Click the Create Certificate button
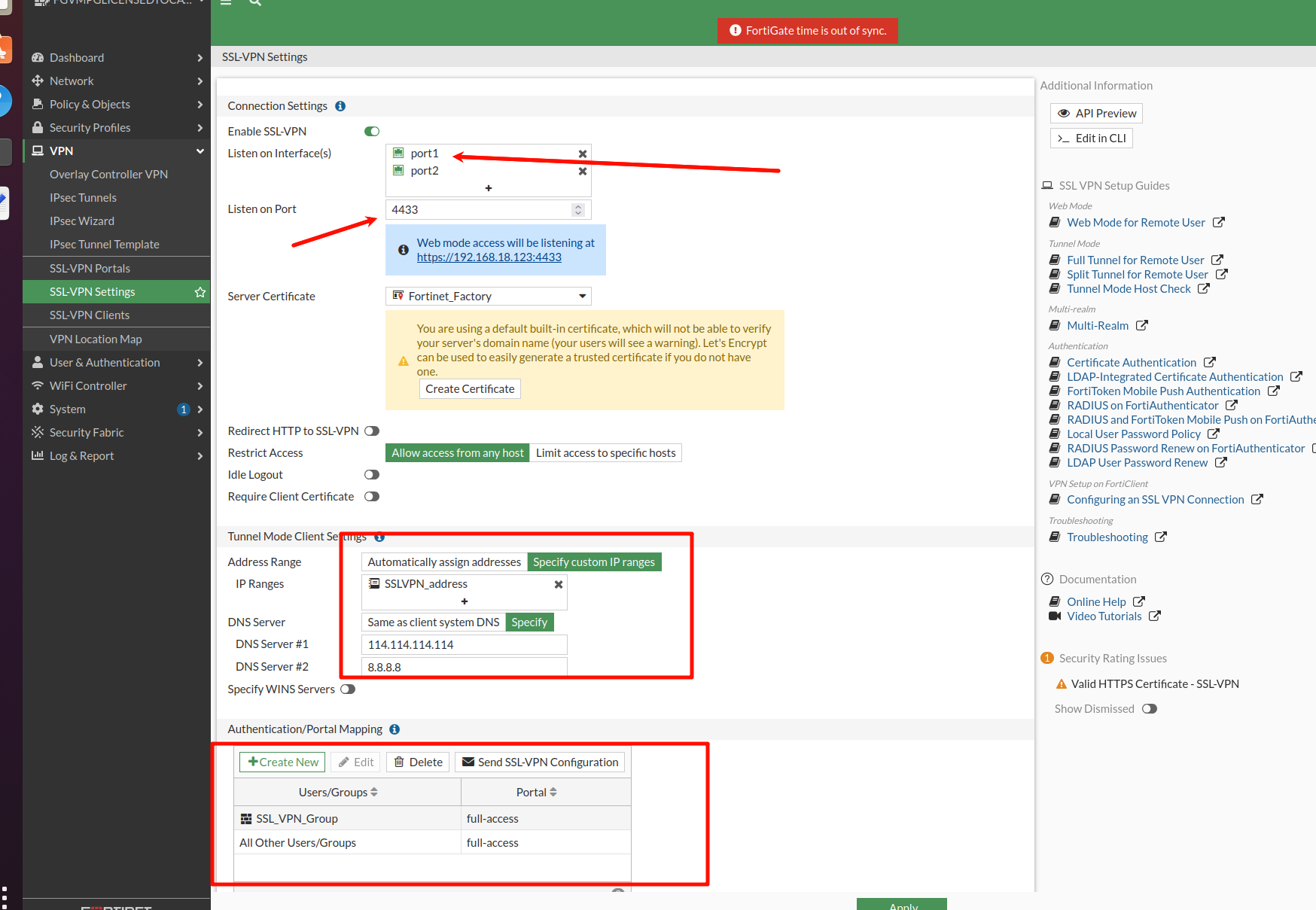The width and height of the screenshot is (1316, 910). [x=470, y=389]
